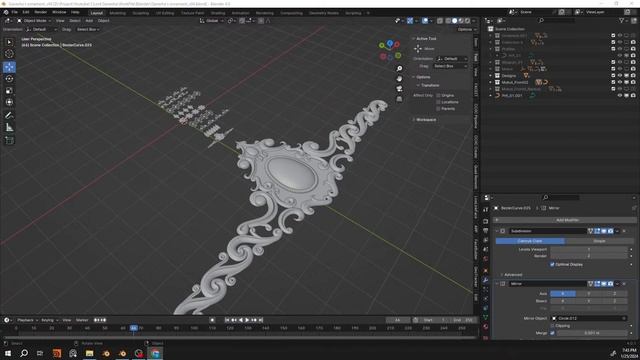Enable Affect Only Locations checkbox

438,102
